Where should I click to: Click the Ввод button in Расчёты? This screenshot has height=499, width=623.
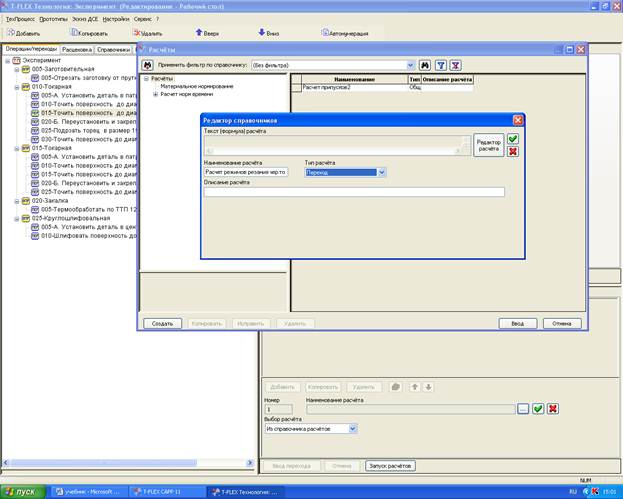(x=518, y=324)
